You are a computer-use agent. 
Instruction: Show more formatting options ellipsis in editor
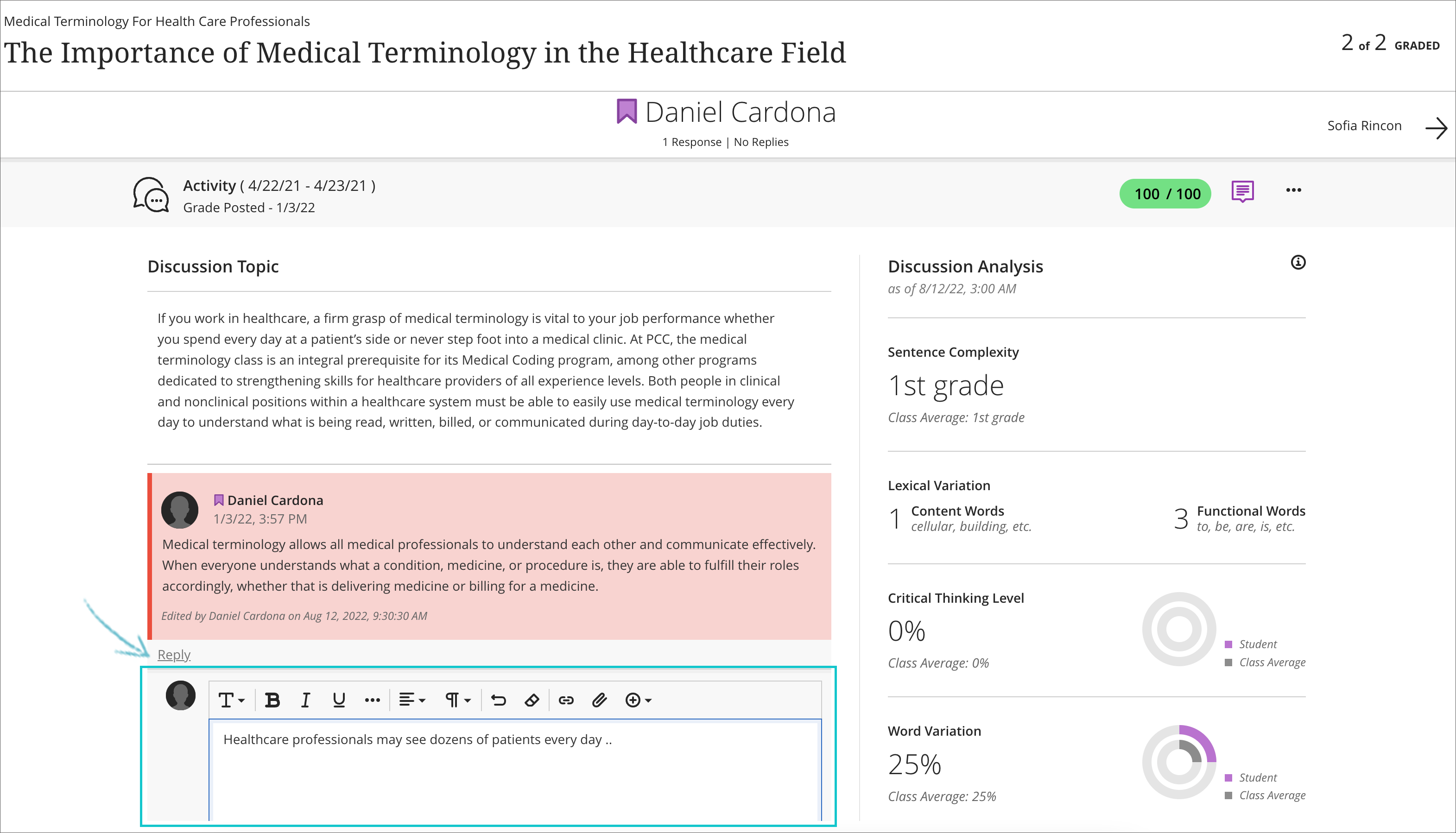point(373,700)
